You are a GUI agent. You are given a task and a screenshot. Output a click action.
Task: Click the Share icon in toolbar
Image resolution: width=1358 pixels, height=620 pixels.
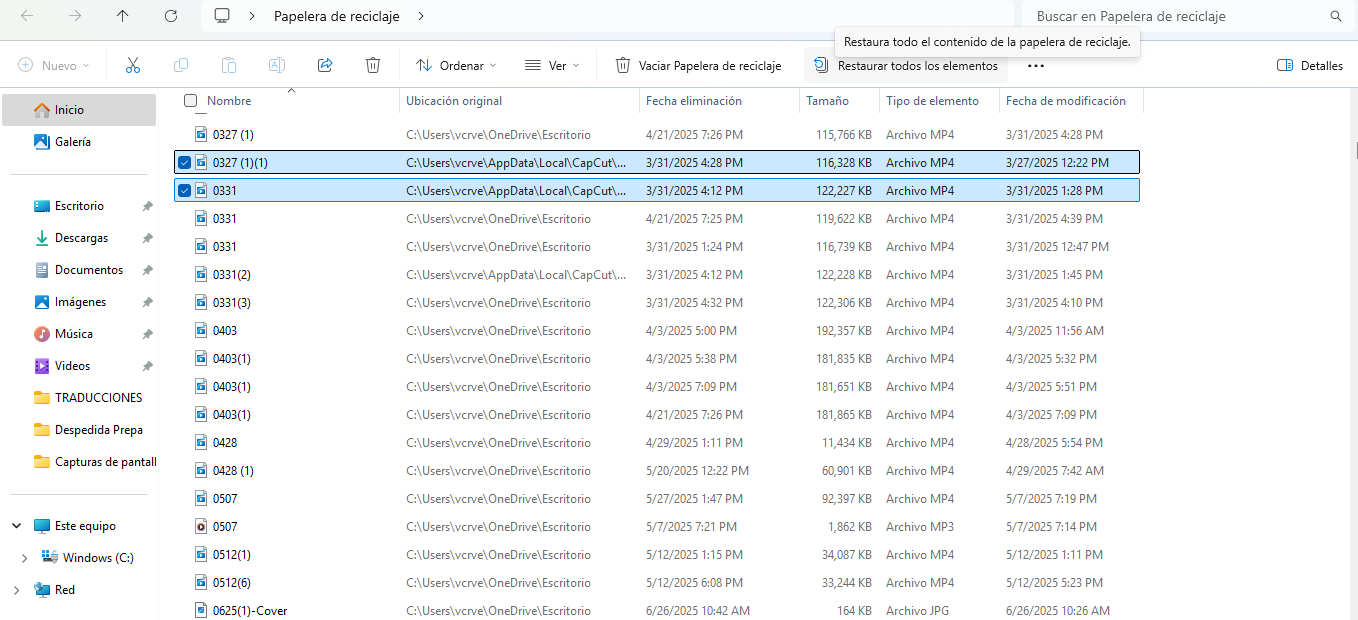pos(325,66)
